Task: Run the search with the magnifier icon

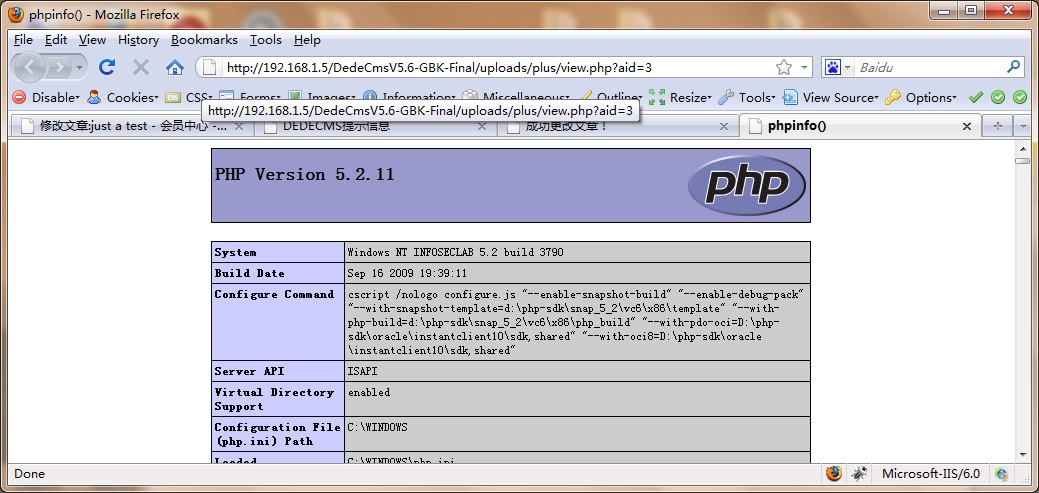Action: 1014,67
